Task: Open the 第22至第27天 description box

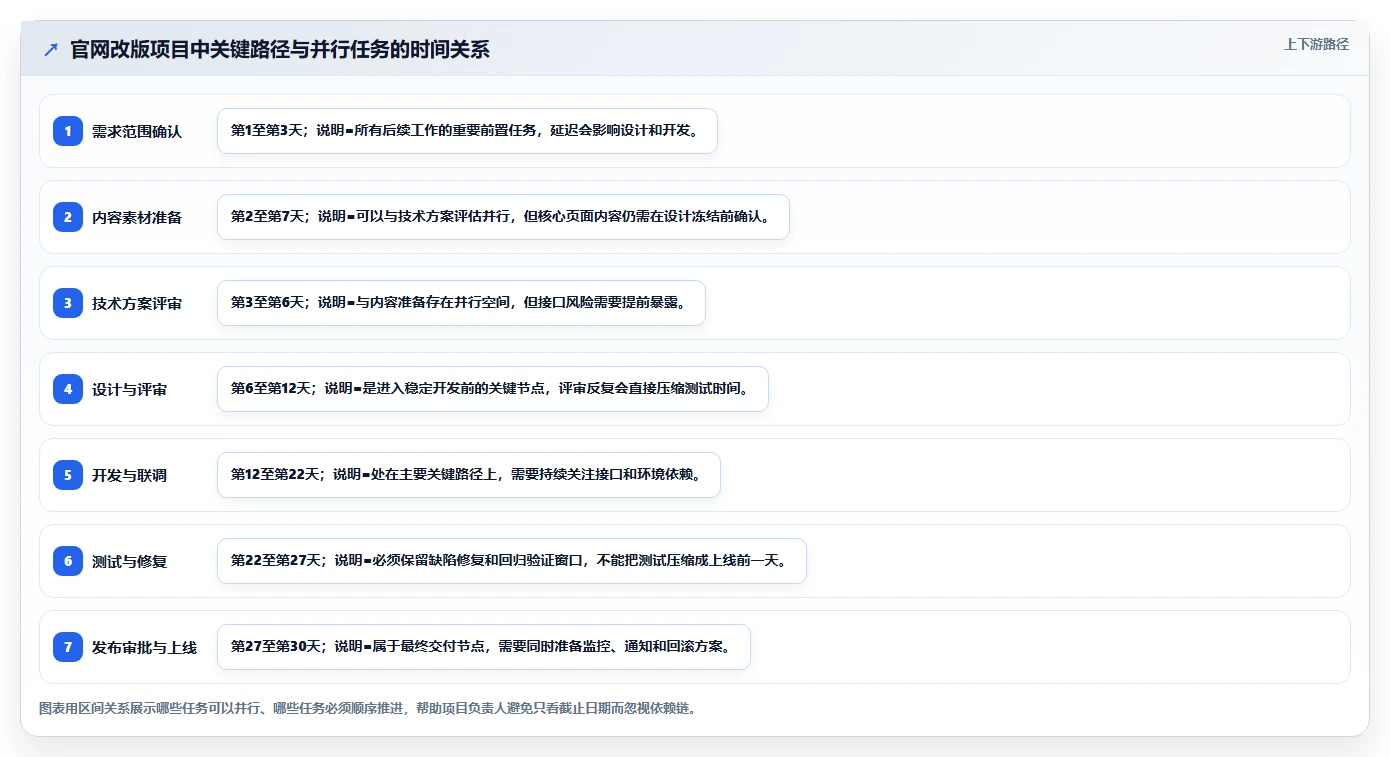Action: pos(511,561)
